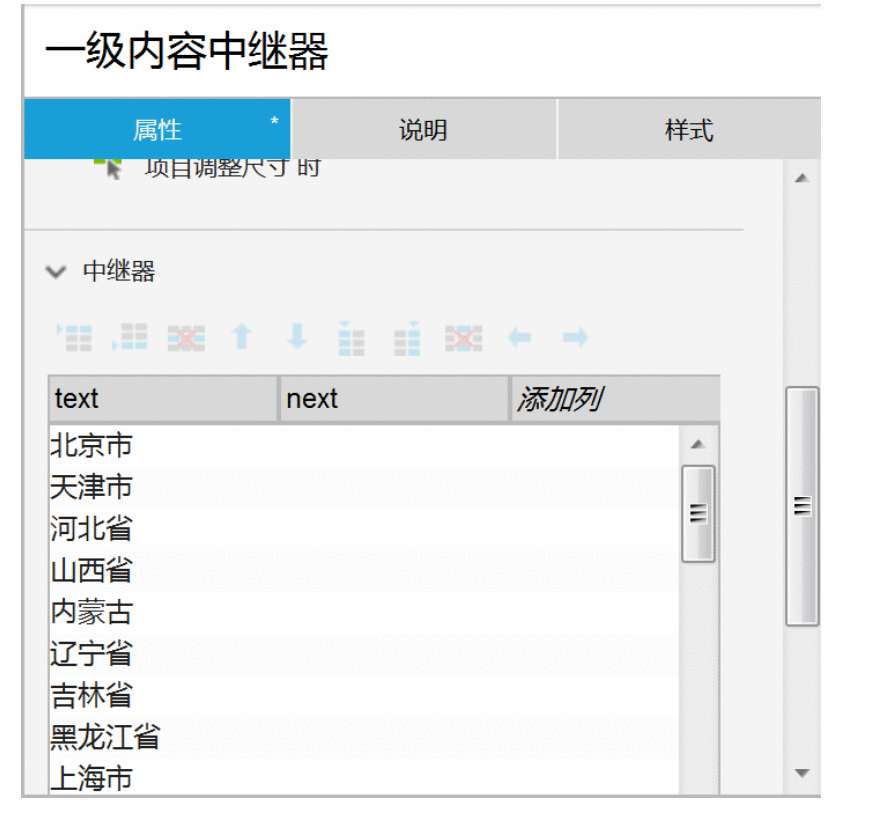Click the repeater table's inner scrollbar thumb
The image size is (879, 815).
[698, 513]
